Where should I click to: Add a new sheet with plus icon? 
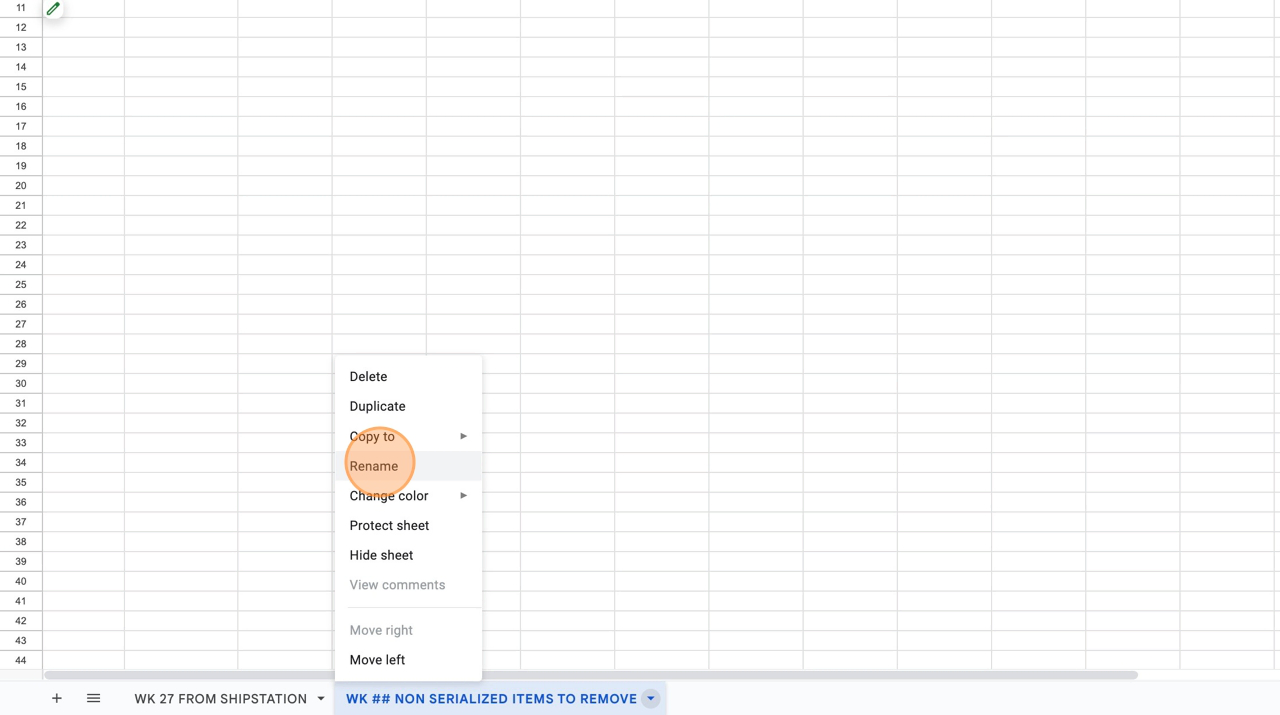(56, 698)
